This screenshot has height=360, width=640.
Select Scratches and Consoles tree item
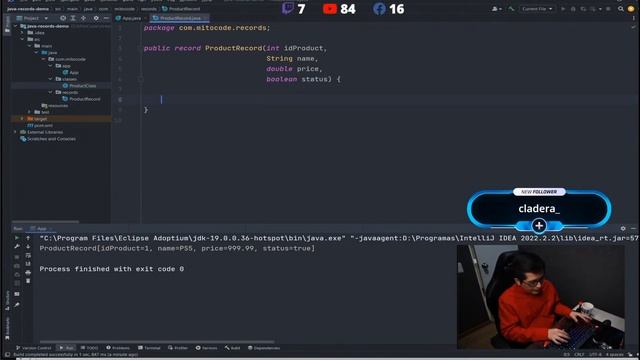(48, 139)
